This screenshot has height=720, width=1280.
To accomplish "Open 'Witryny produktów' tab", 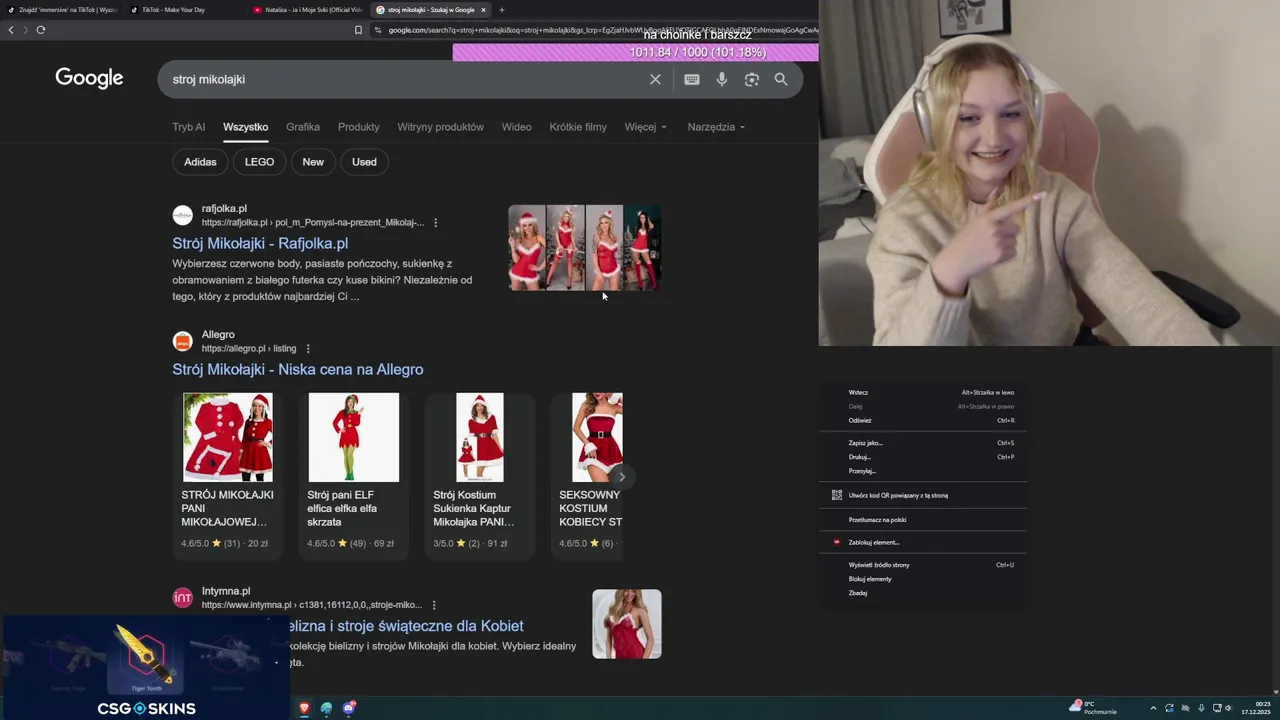I will (x=440, y=127).
